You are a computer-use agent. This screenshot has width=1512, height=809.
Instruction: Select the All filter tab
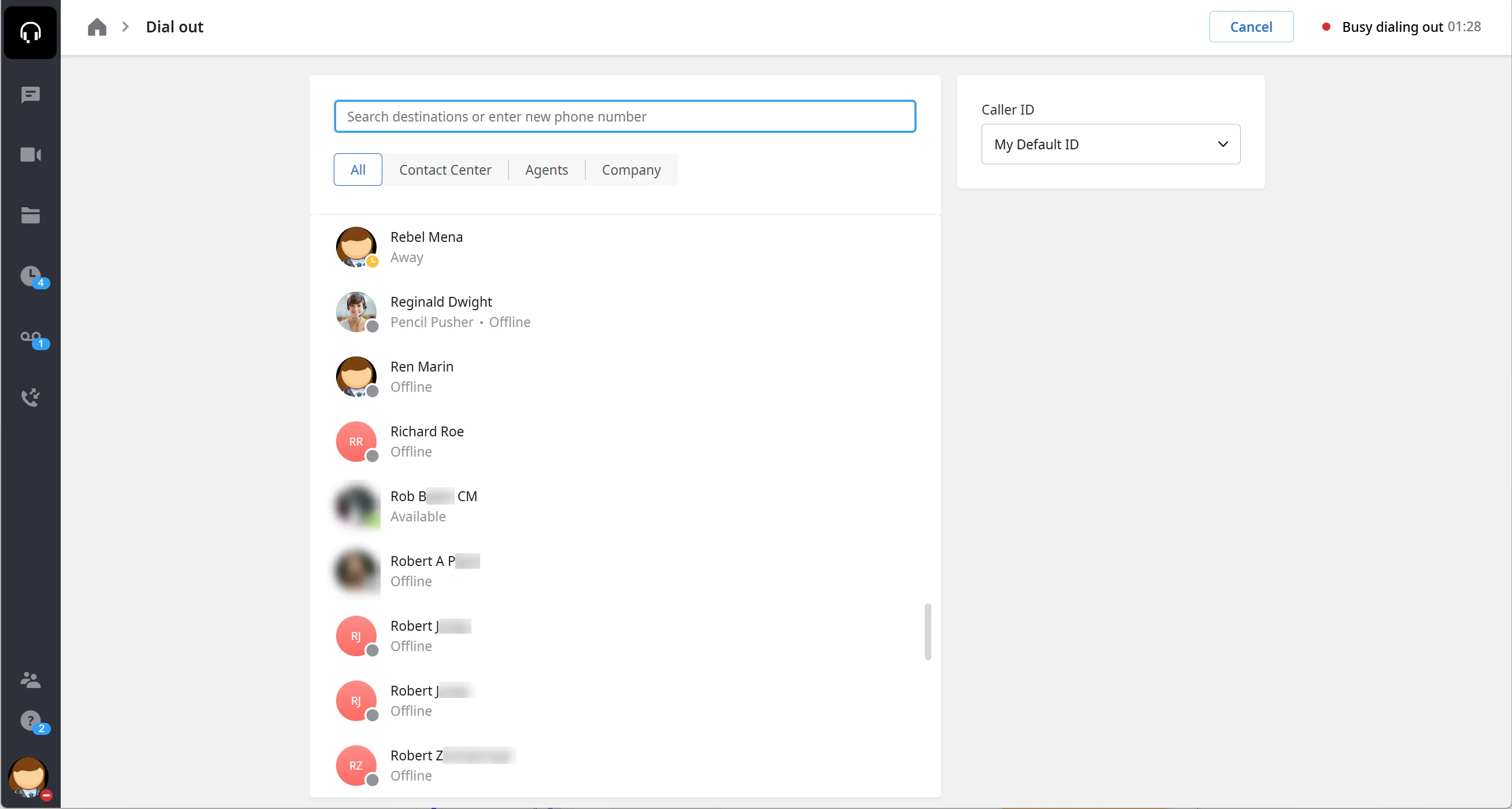tap(357, 170)
